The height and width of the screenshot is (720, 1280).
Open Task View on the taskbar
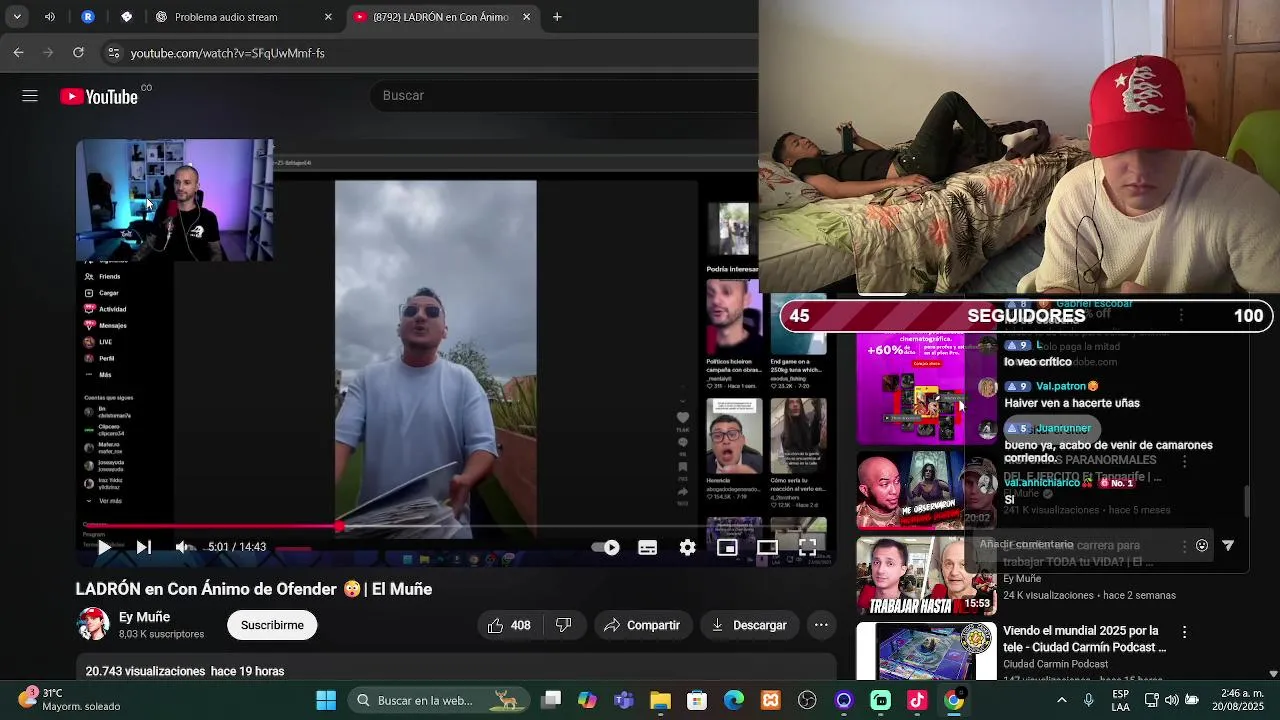coord(551,700)
